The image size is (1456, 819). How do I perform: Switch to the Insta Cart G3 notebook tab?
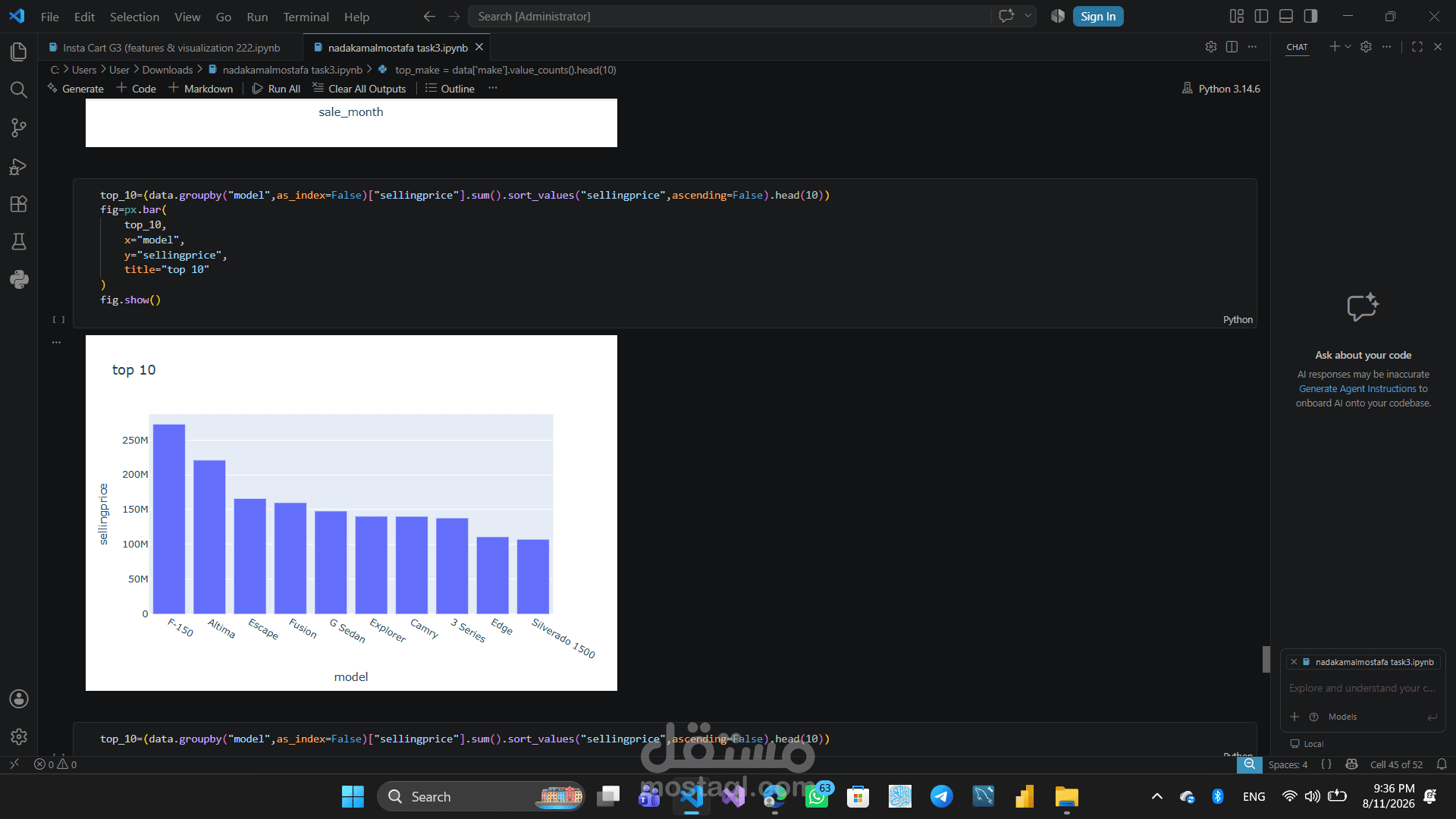pos(171,48)
